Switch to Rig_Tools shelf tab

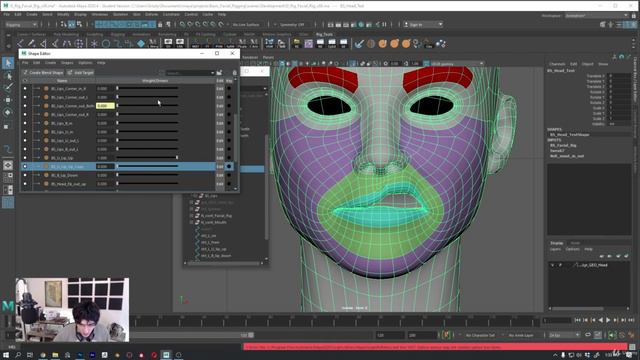point(324,34)
